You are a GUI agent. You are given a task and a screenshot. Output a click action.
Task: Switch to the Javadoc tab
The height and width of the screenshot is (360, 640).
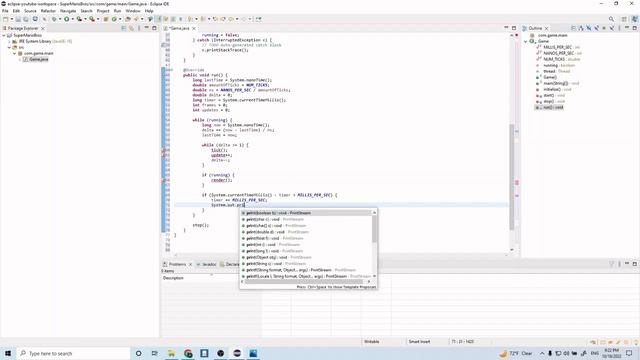[x=207, y=264]
